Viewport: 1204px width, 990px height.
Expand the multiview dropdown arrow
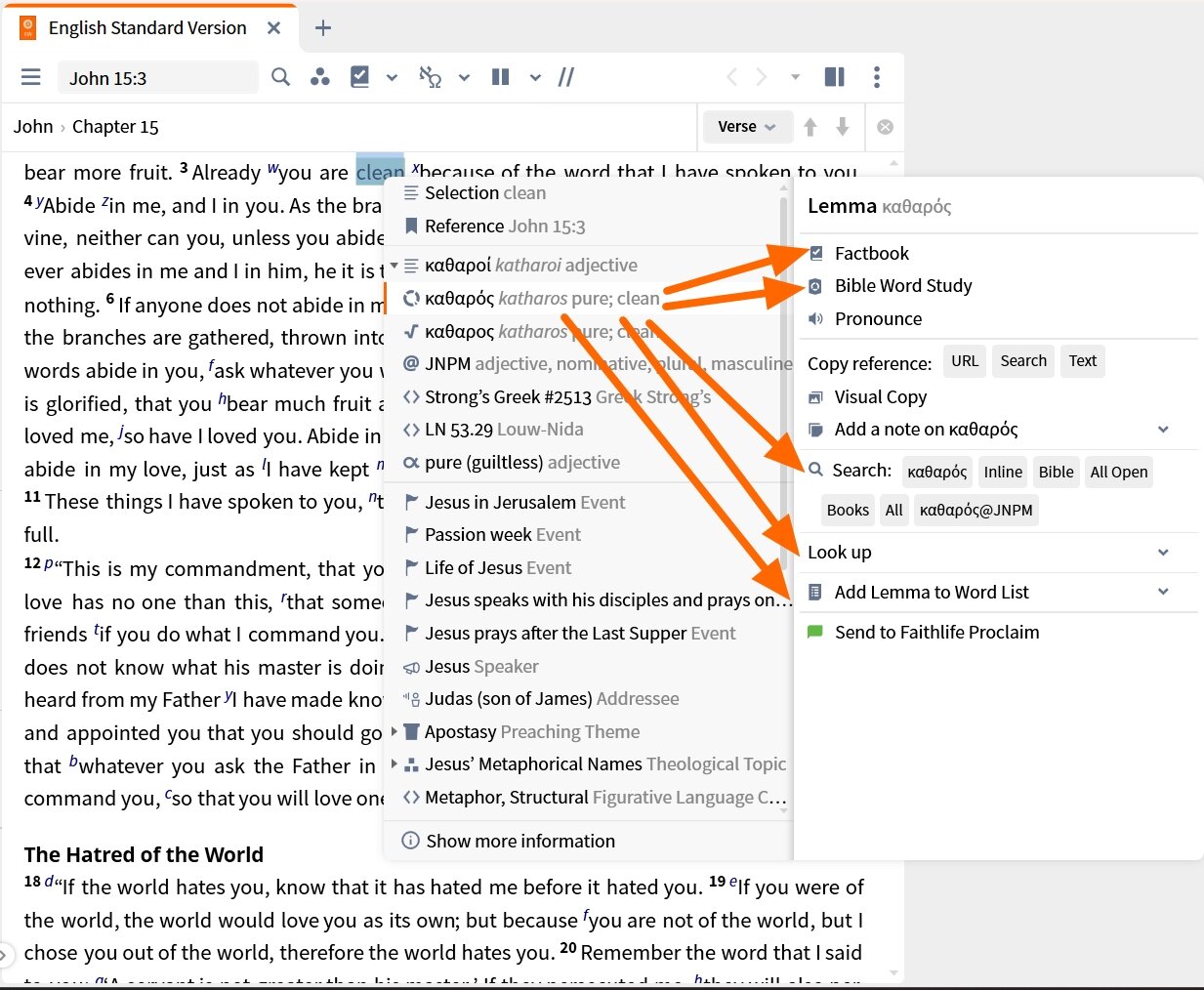[x=535, y=77]
